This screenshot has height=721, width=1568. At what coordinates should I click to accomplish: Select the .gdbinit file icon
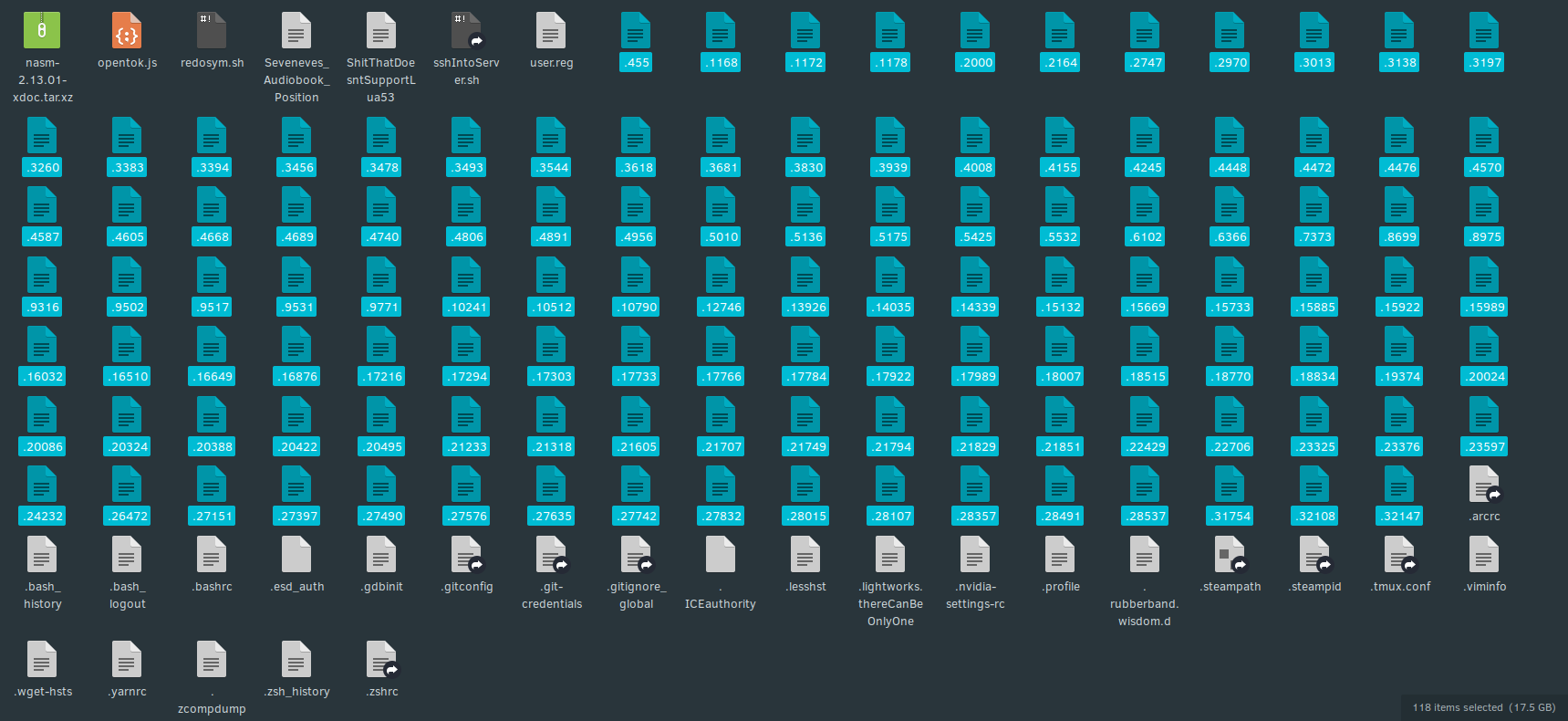(381, 554)
